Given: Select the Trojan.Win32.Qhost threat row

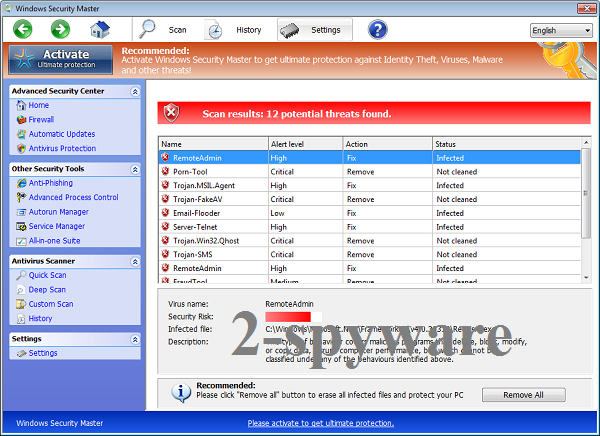Looking at the screenshot, I should (370, 240).
